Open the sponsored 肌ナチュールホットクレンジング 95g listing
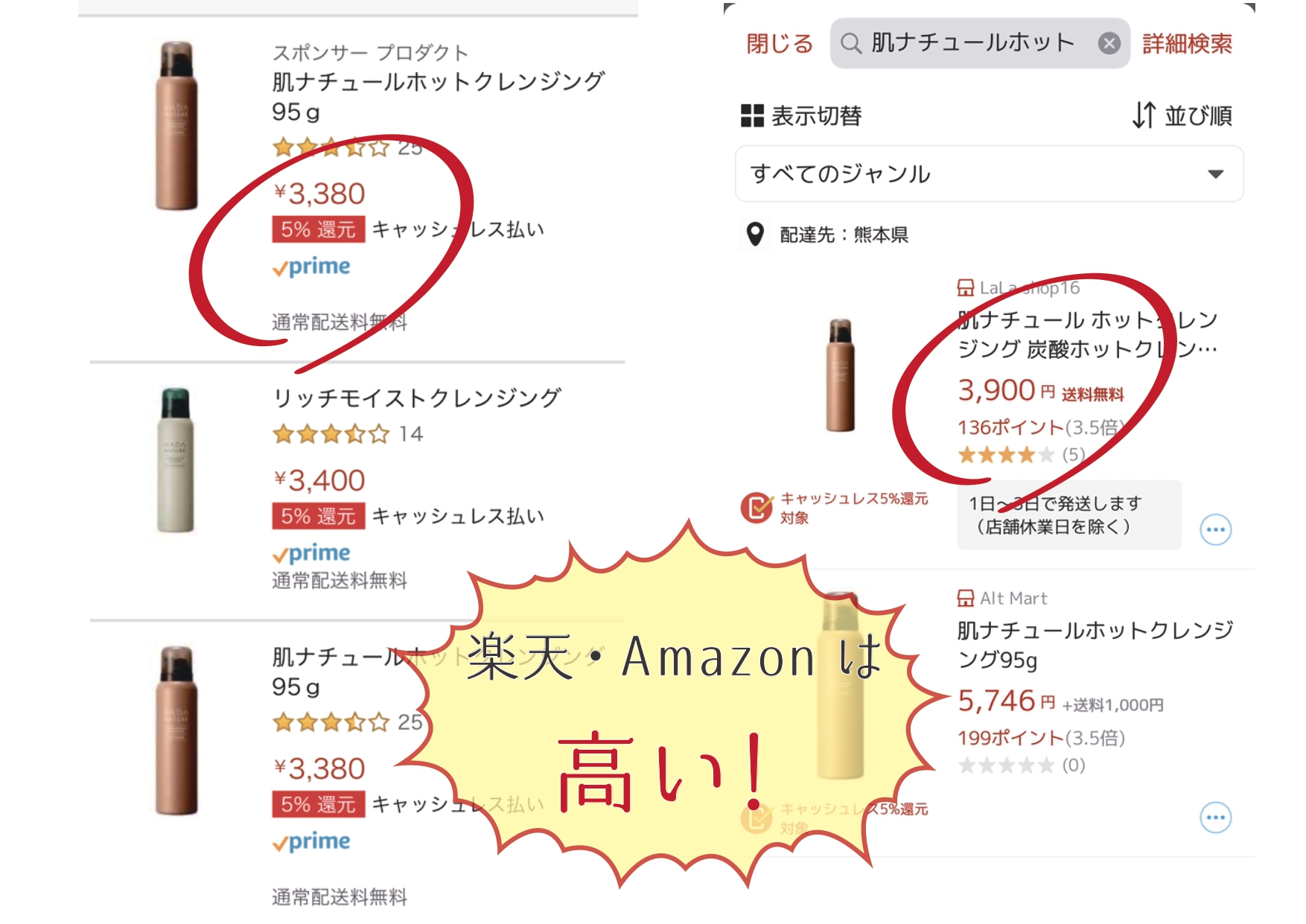Viewport: 1306px width, 924px height. [438, 96]
